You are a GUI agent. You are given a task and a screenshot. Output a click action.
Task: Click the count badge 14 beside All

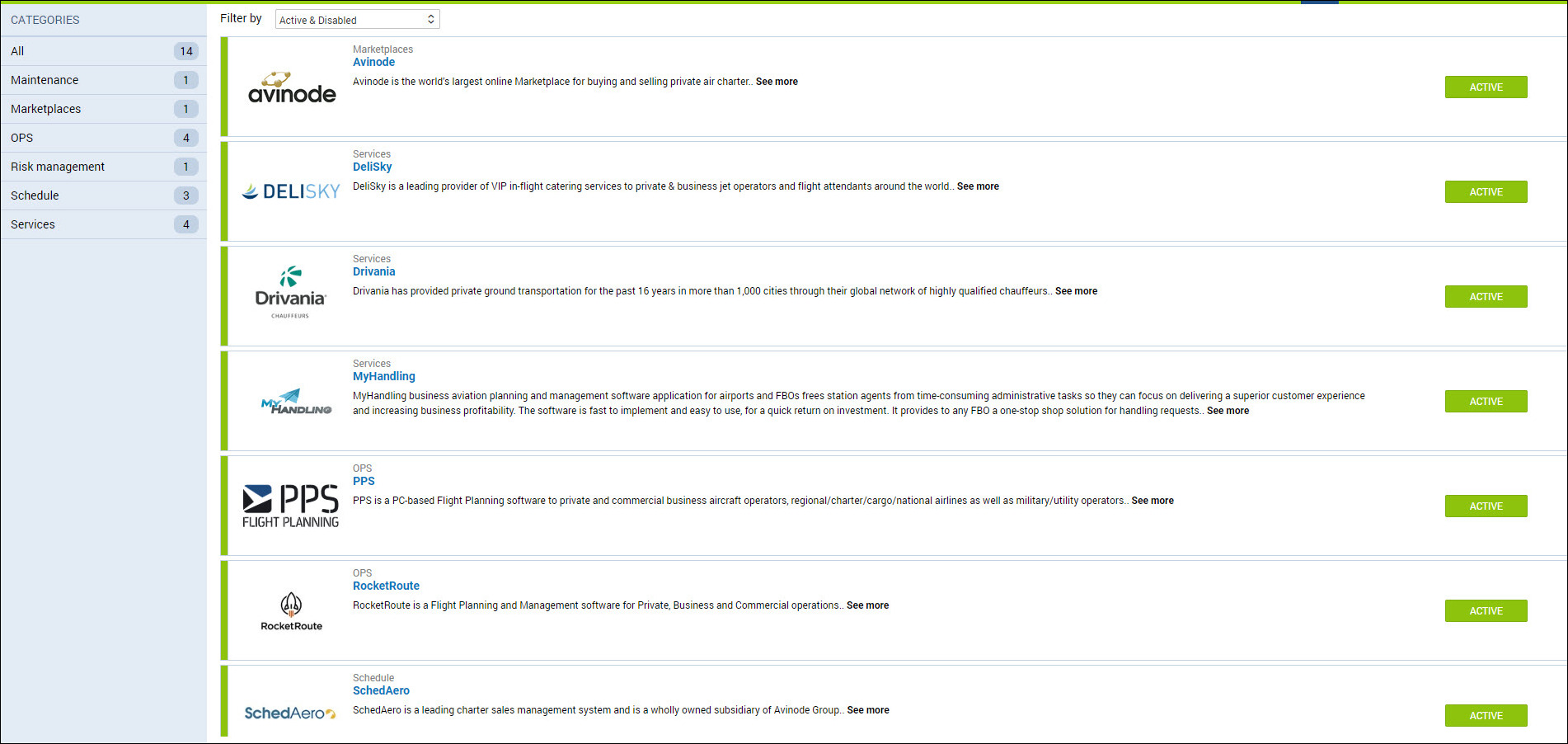[186, 51]
